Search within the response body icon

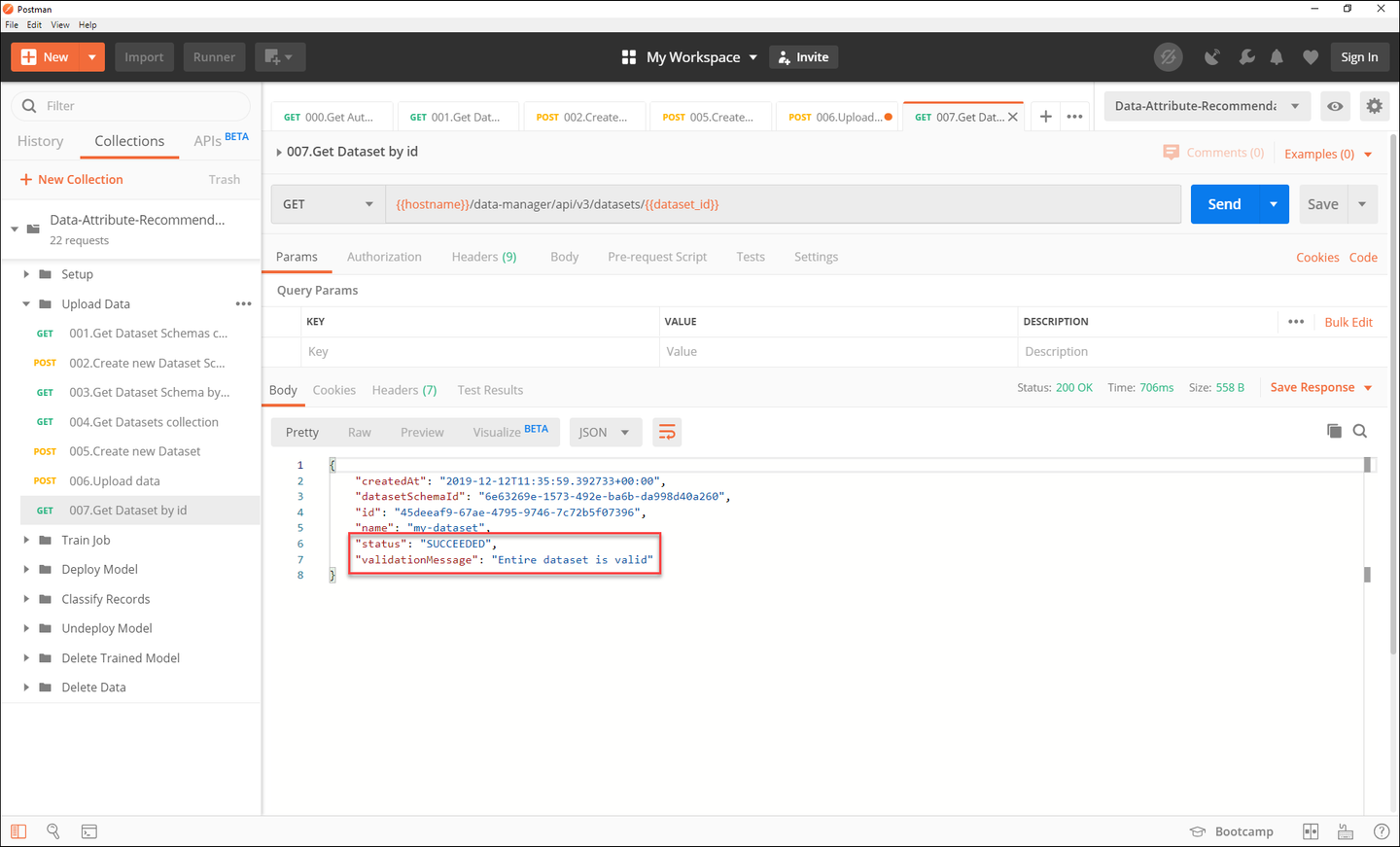click(1360, 431)
